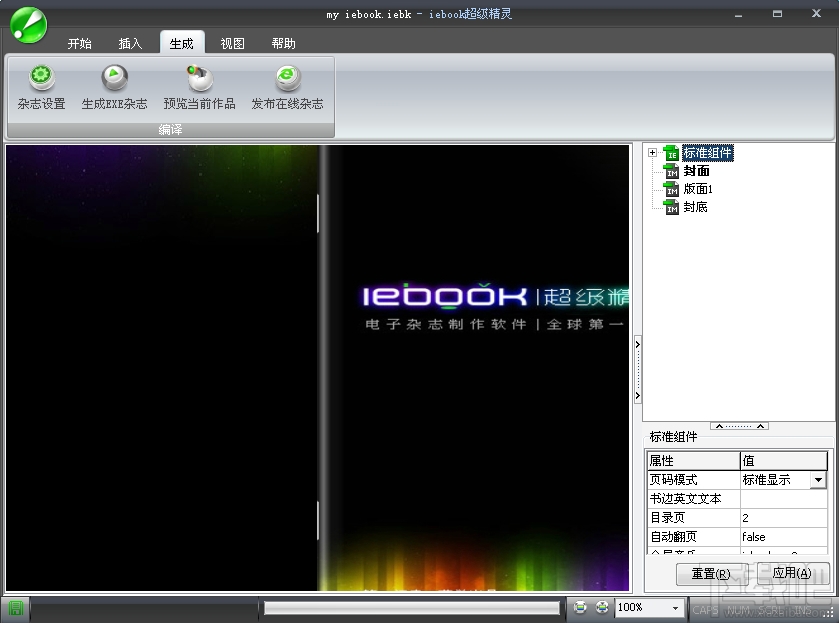Click the splitter arrows above 标准组件 properties

click(x=739, y=426)
